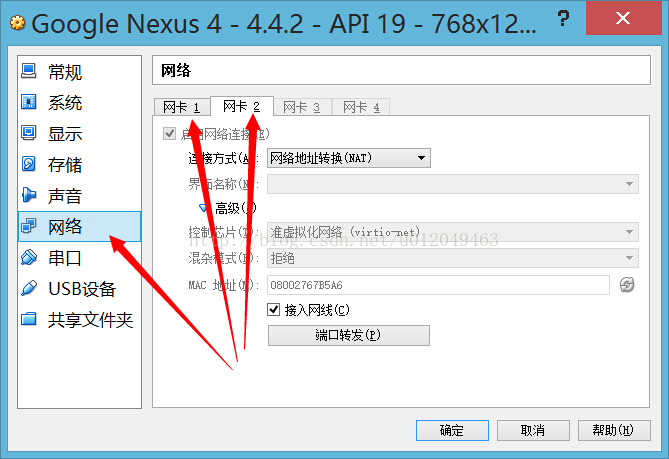Click the 声音 (Audio) speaker icon
The image size is (669, 459).
pos(29,195)
